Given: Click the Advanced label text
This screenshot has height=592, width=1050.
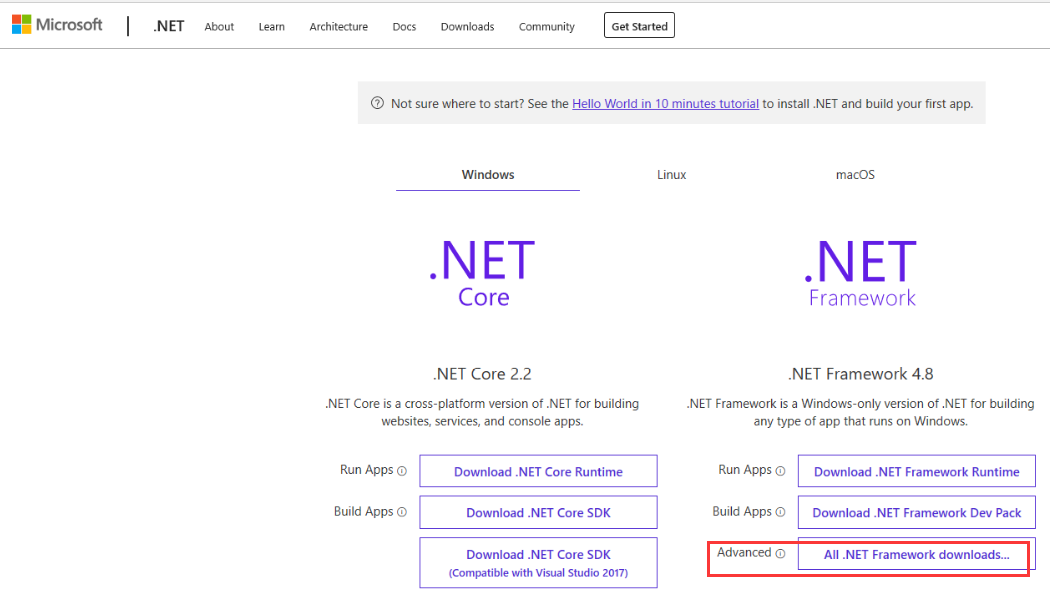Looking at the screenshot, I should coord(744,552).
